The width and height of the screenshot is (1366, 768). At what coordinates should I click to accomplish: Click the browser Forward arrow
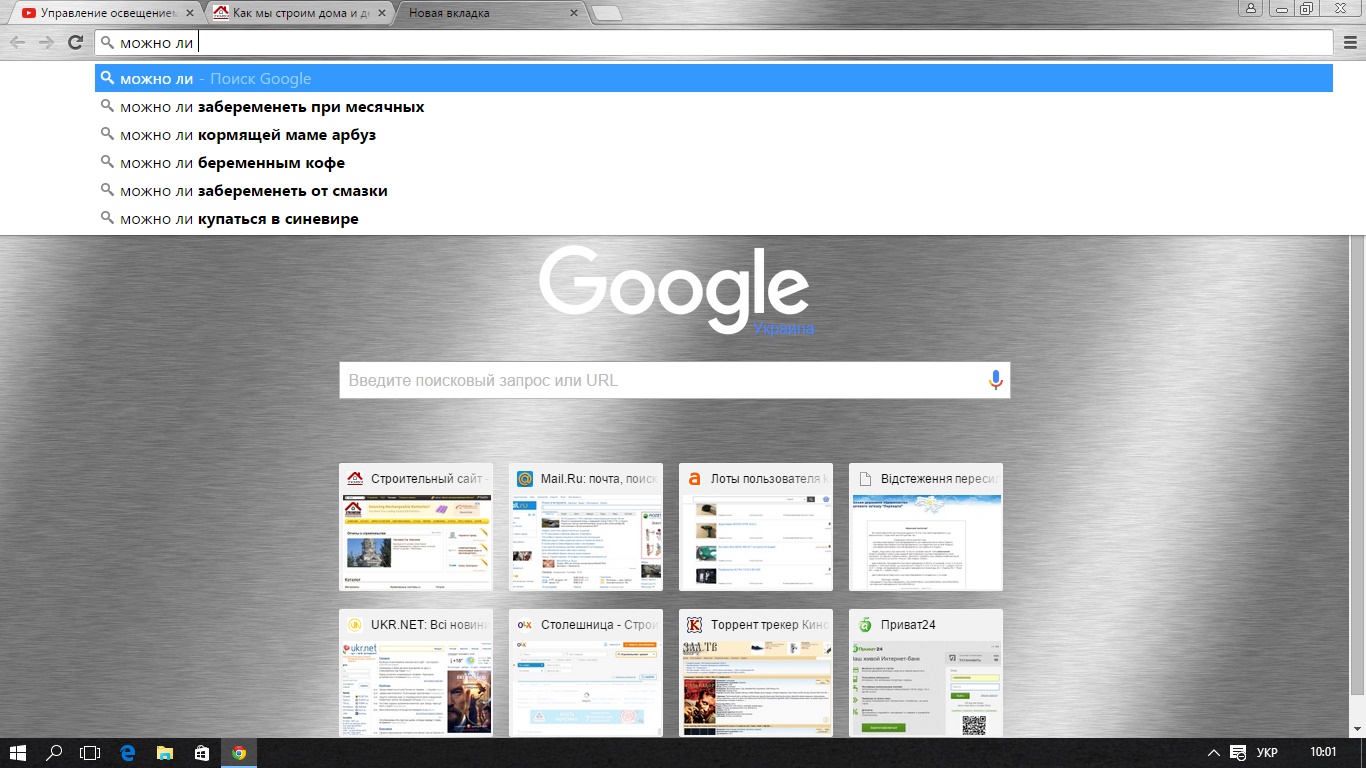[46, 42]
